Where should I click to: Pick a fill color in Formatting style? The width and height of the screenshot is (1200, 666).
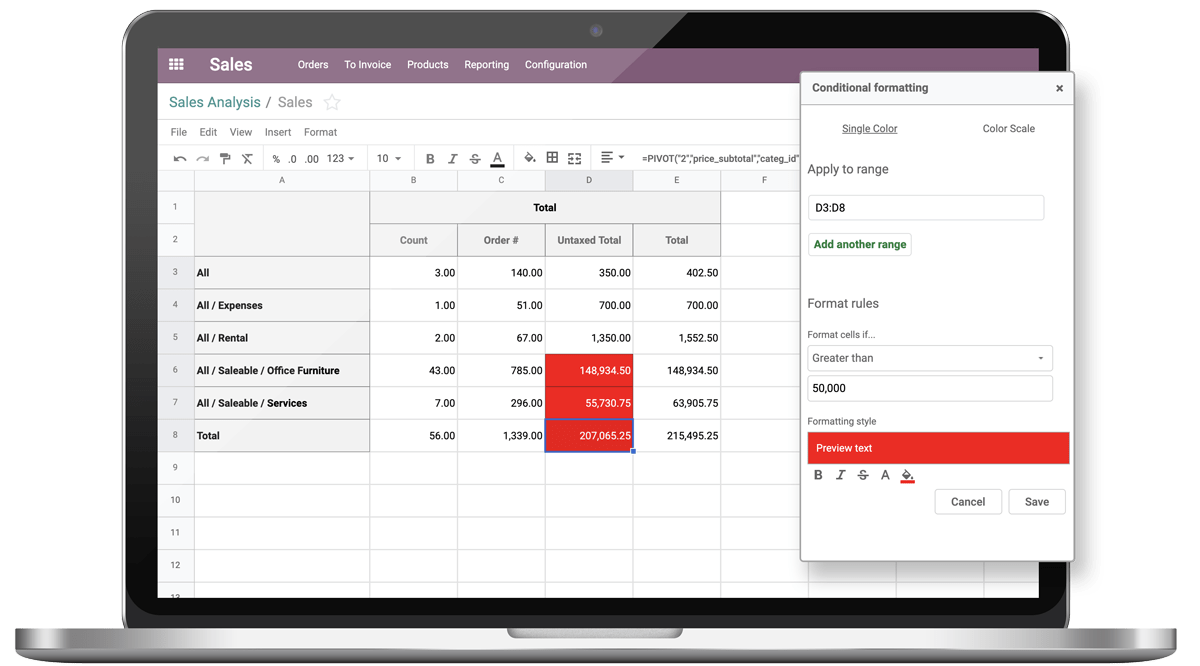point(907,475)
